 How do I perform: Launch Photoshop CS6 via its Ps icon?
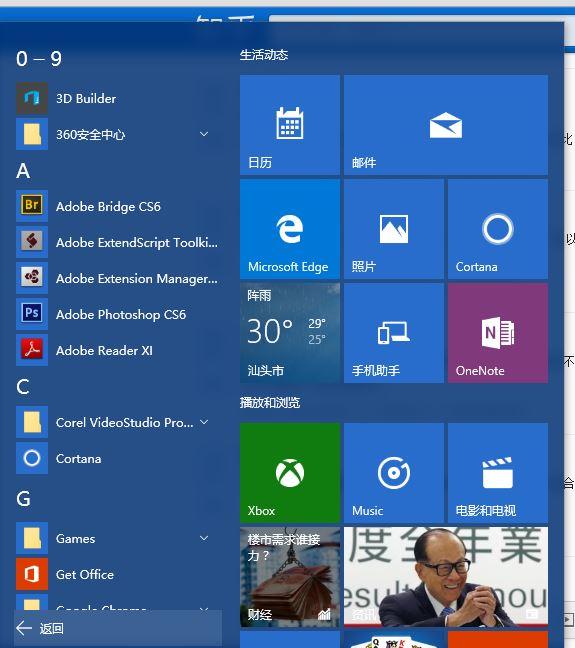32,314
